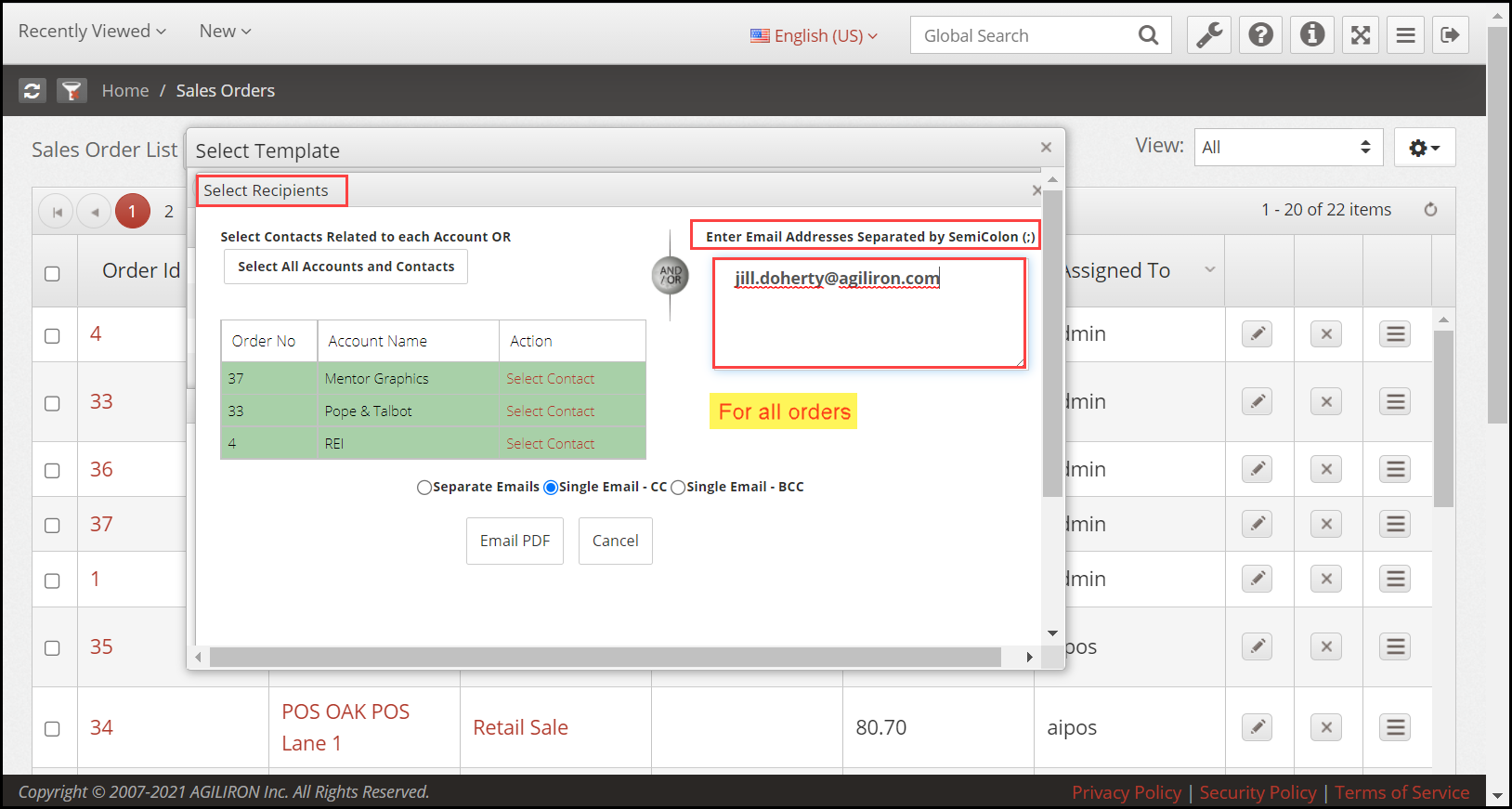Click the logout icon
This screenshot has width=1512, height=809.
tap(1450, 35)
